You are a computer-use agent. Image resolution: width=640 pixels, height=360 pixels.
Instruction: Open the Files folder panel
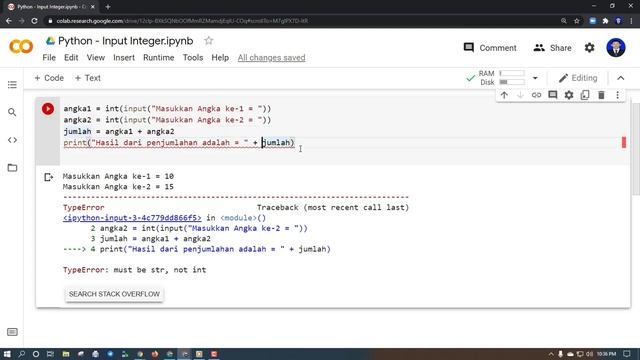coord(12,168)
